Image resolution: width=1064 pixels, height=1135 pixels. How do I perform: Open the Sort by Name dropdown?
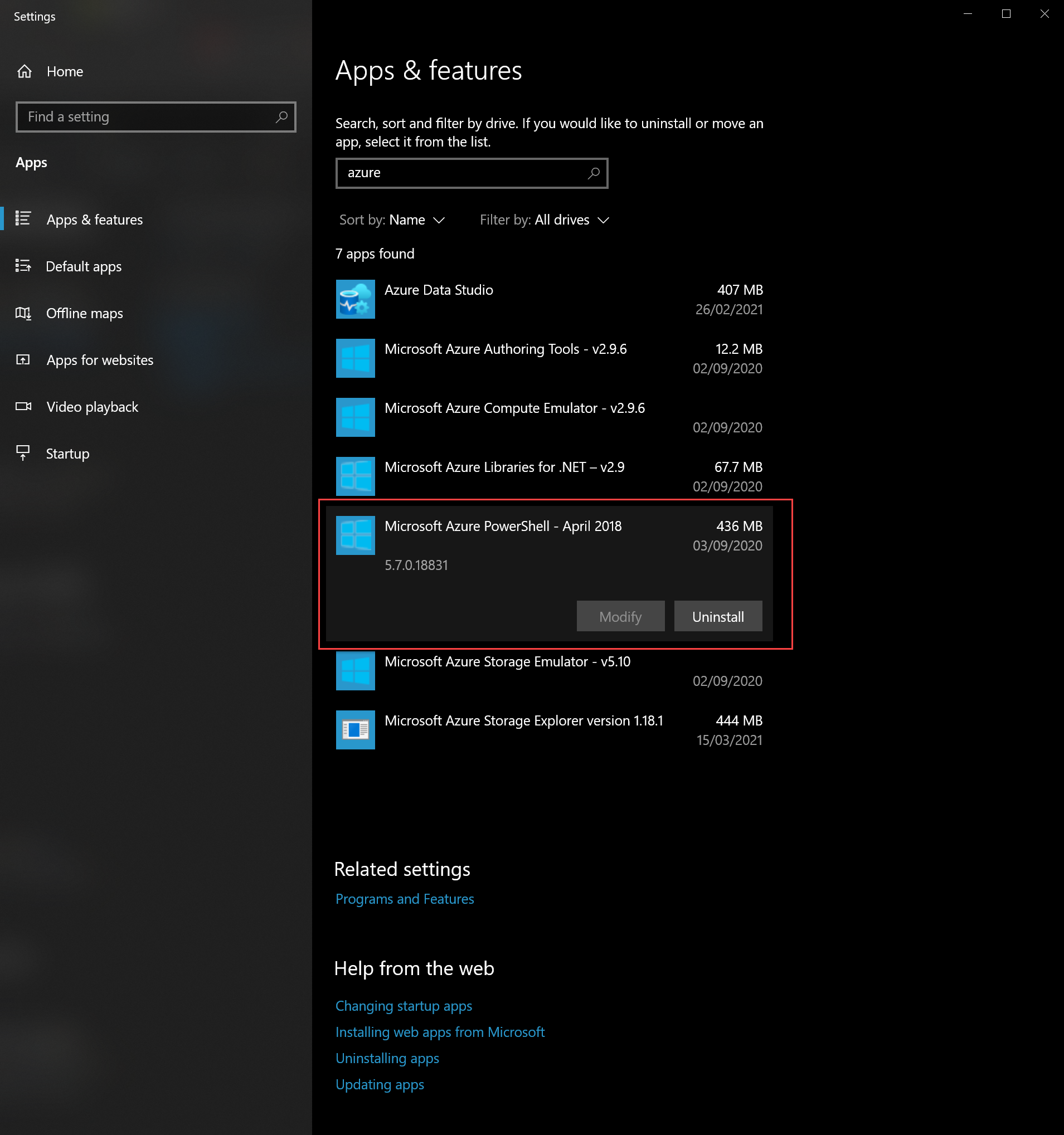(392, 220)
